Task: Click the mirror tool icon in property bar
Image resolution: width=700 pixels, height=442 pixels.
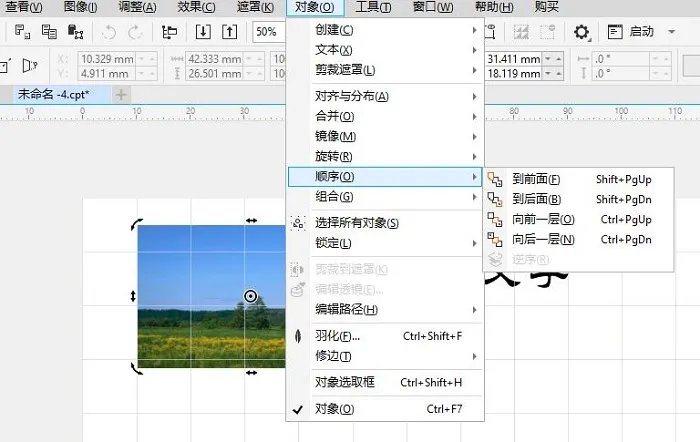Action: click(29, 66)
